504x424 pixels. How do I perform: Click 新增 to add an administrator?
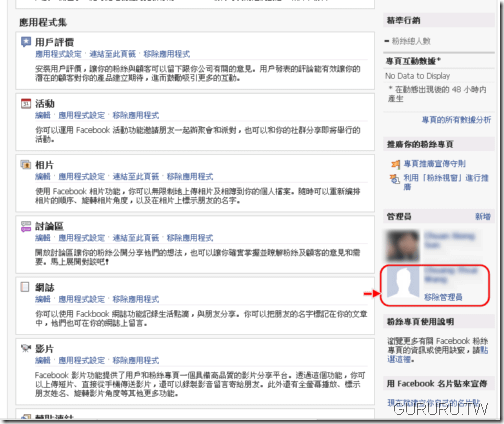coord(483,217)
